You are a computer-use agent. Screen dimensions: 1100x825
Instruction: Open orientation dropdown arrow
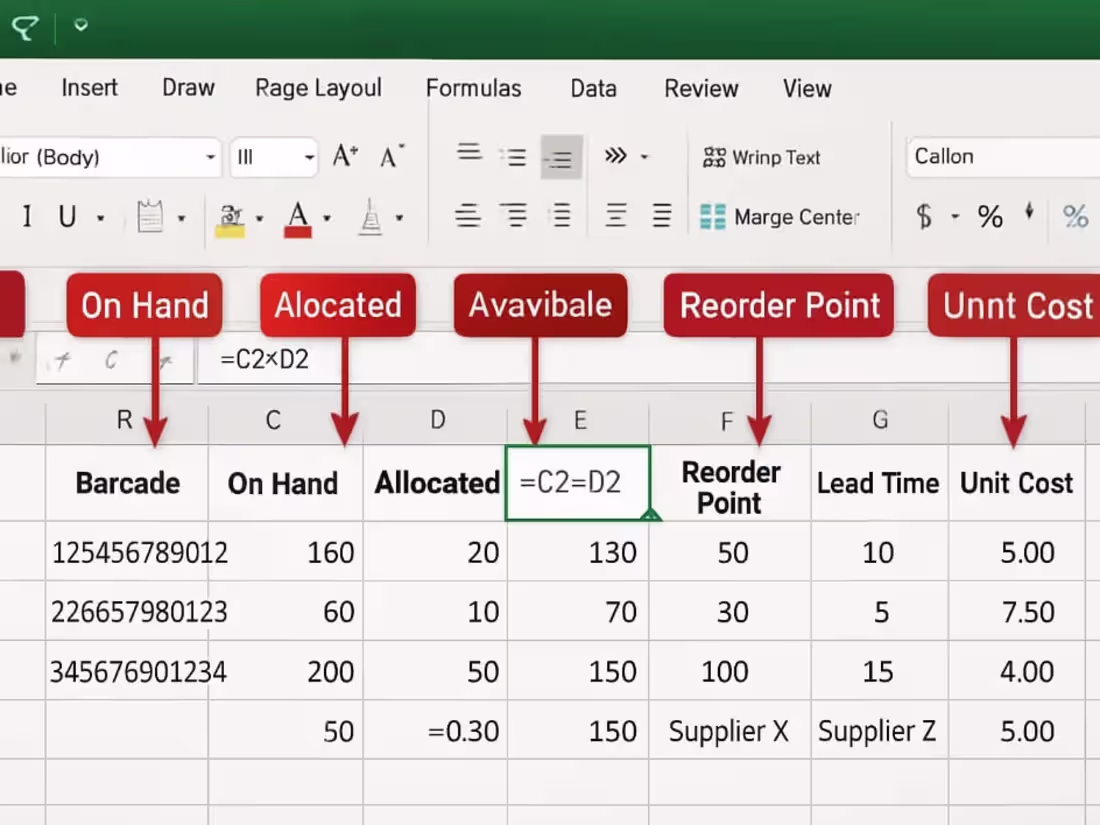(x=644, y=156)
